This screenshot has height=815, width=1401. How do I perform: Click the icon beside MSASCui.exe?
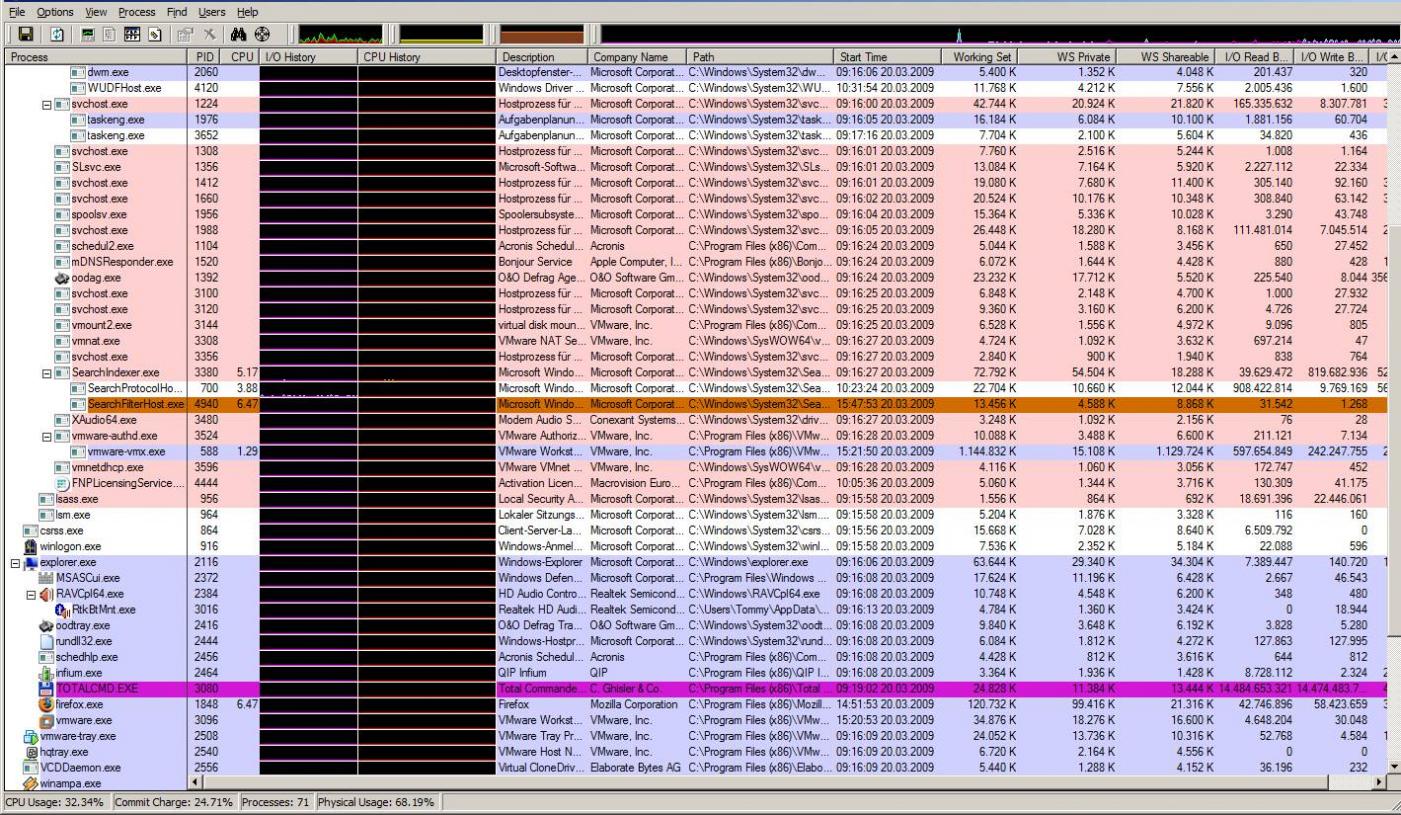[46, 578]
